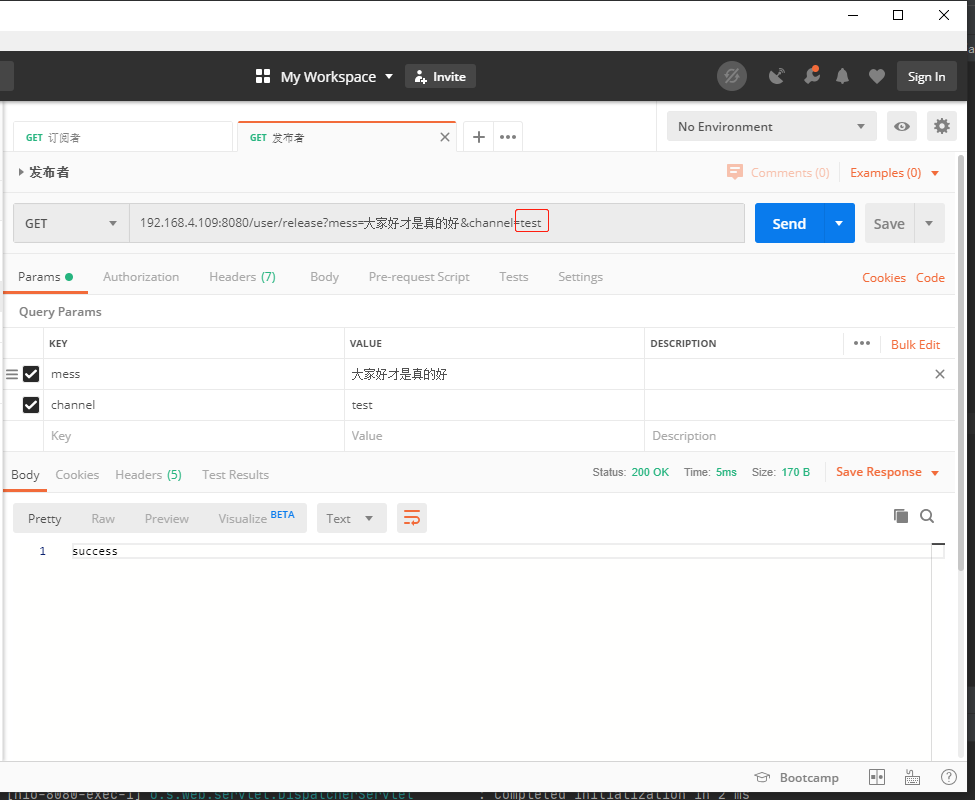Click the sync status icon
The height and width of the screenshot is (800, 975).
[x=731, y=75]
